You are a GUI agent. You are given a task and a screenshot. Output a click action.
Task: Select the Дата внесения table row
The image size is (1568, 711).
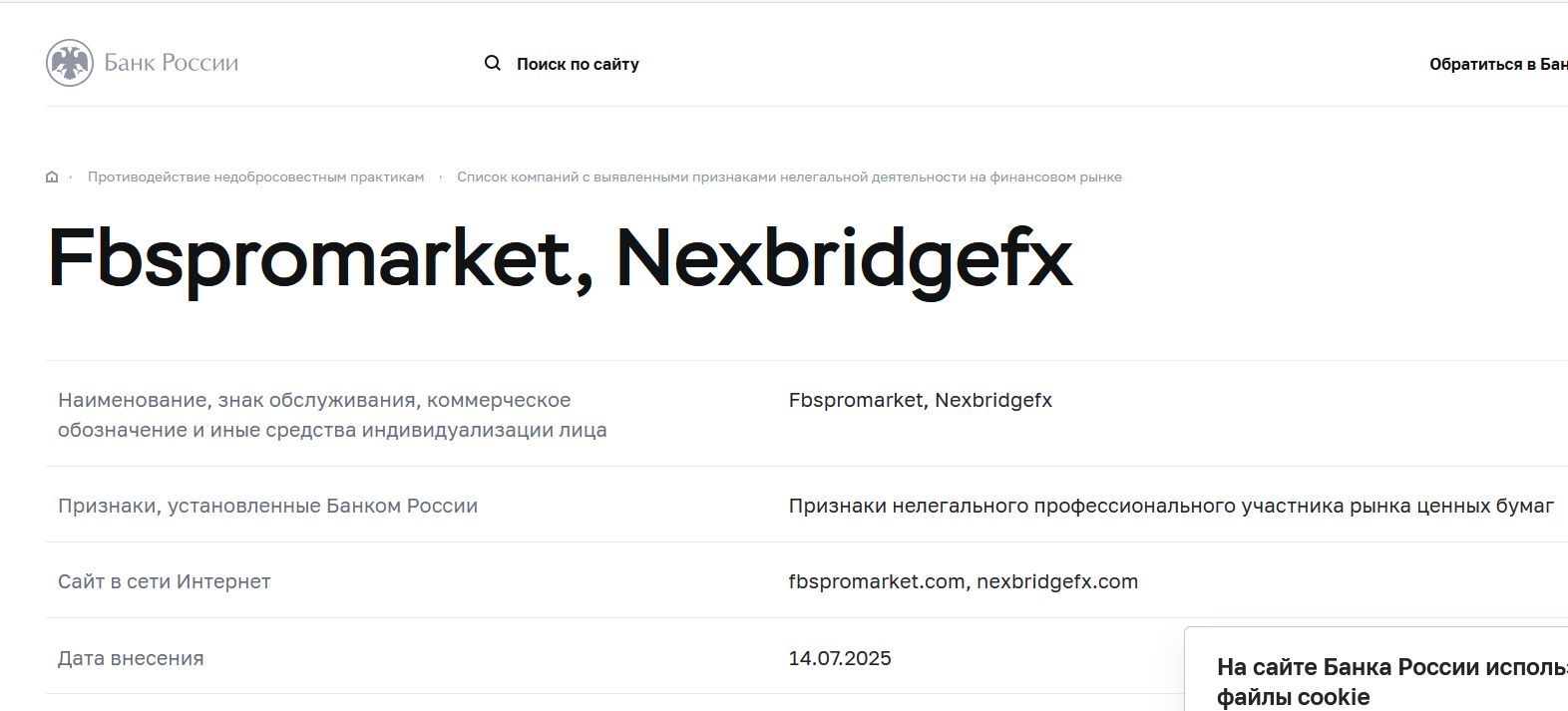131,657
